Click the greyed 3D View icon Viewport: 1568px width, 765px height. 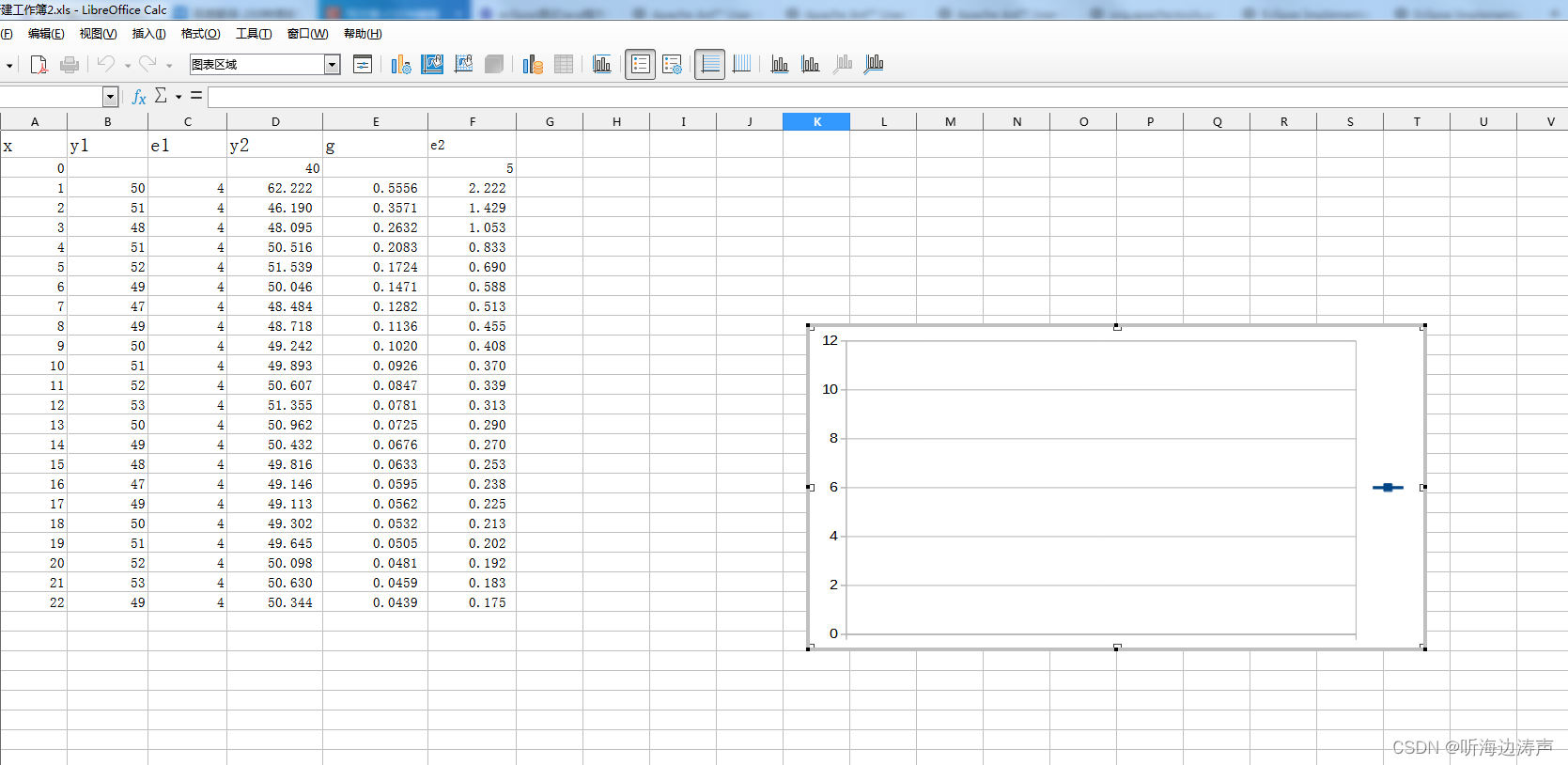coord(494,64)
